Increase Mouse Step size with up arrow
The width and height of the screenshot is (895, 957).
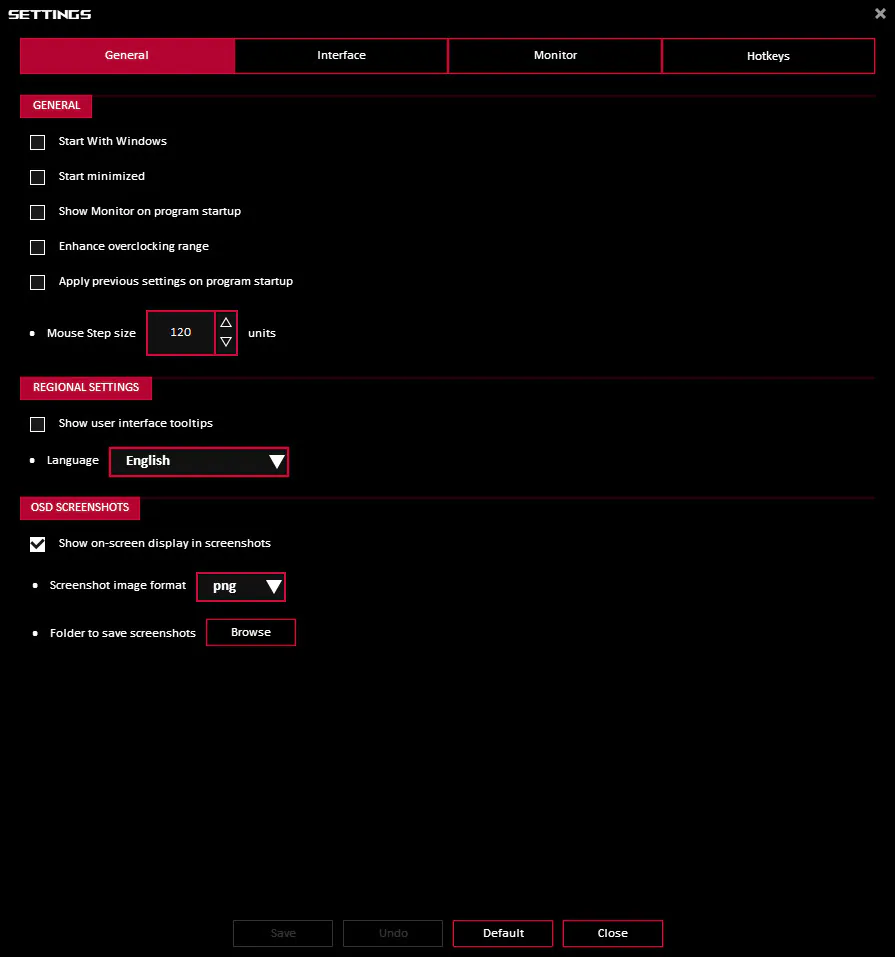coord(226,322)
